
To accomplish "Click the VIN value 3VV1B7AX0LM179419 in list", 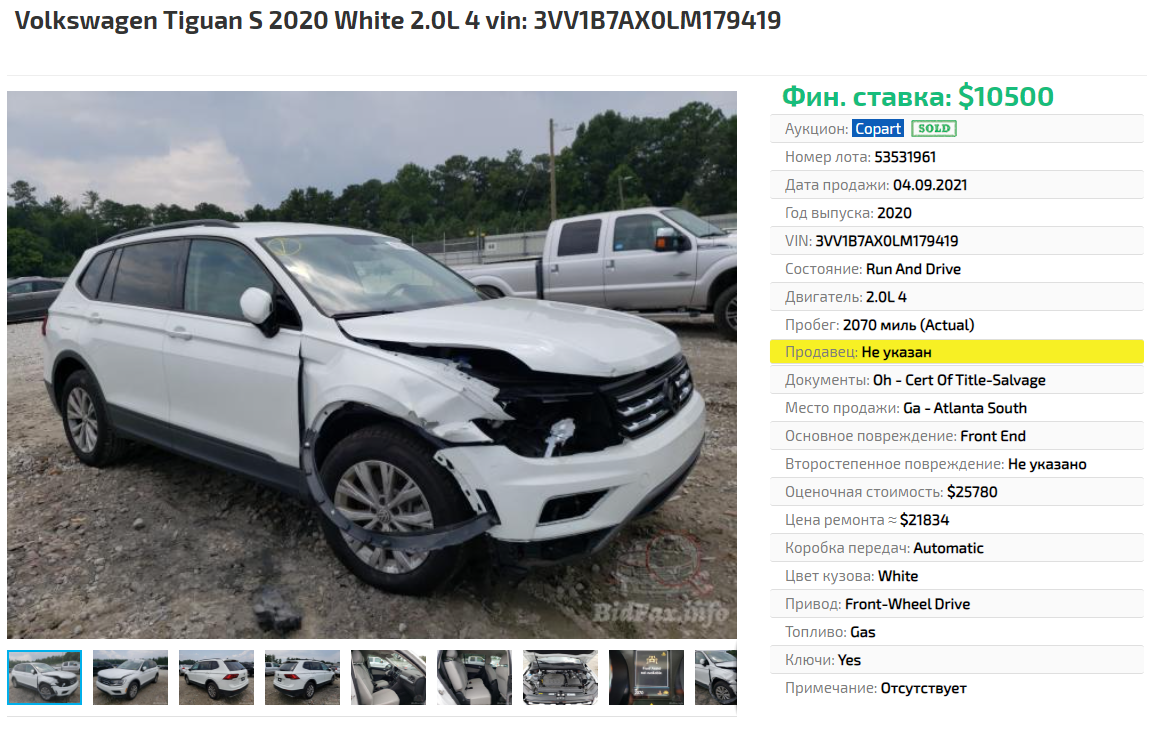I will pos(886,241).
